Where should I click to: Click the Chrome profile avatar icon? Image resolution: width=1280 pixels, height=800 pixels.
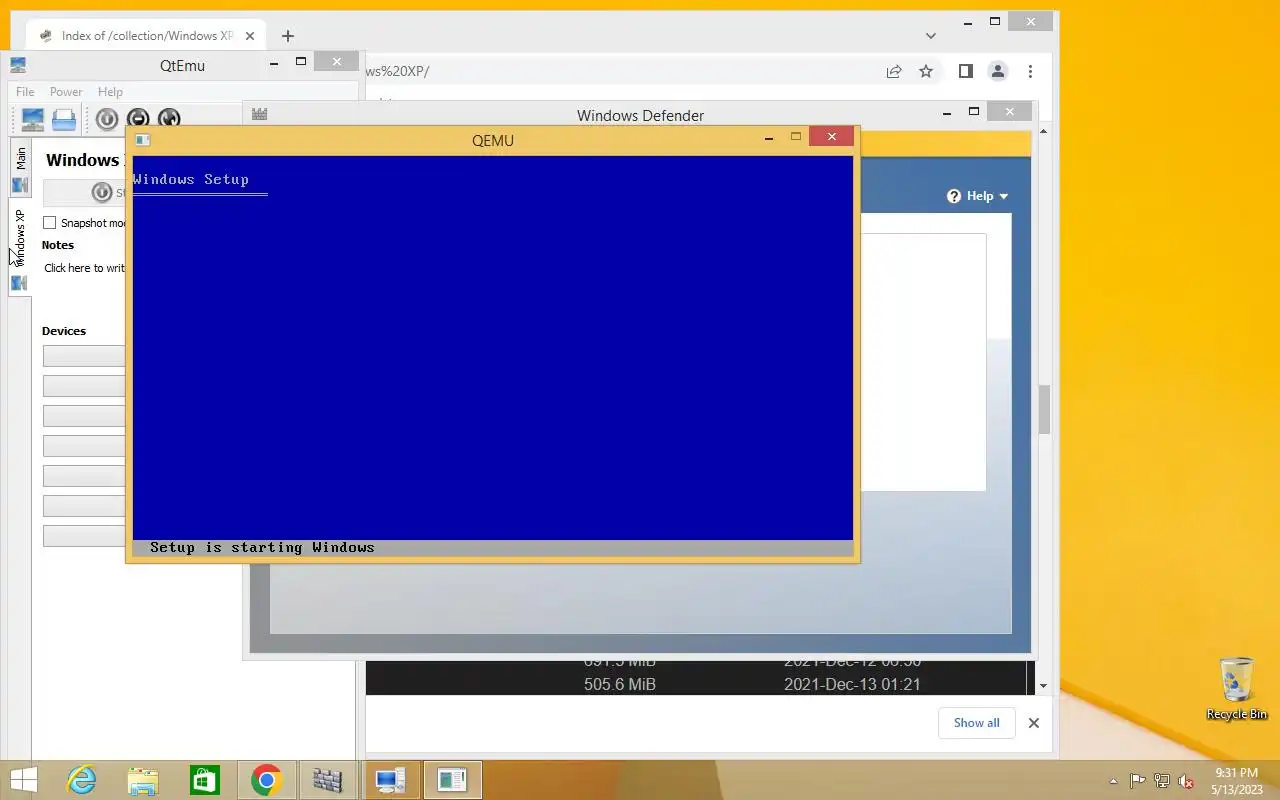(x=997, y=71)
